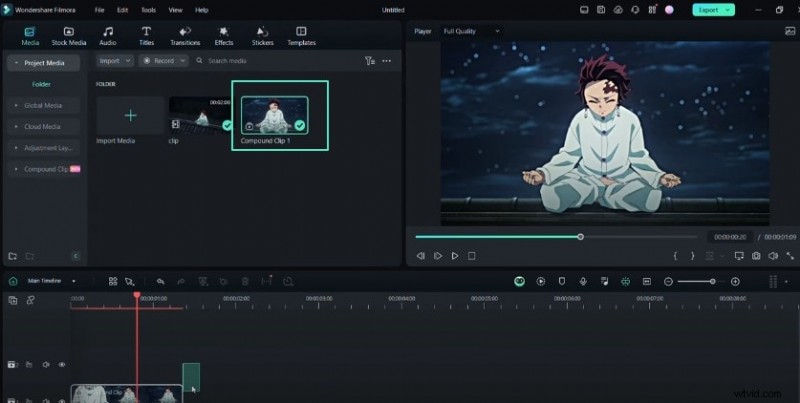Toggle visibility of video track 2
Viewport: 800px width, 403px height.
tap(62, 365)
